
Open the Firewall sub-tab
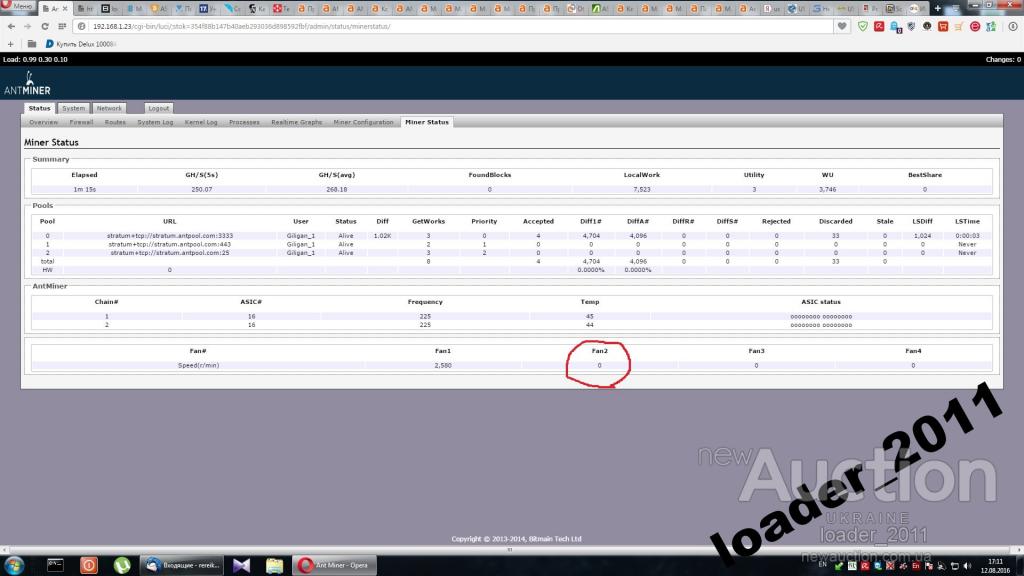82,122
